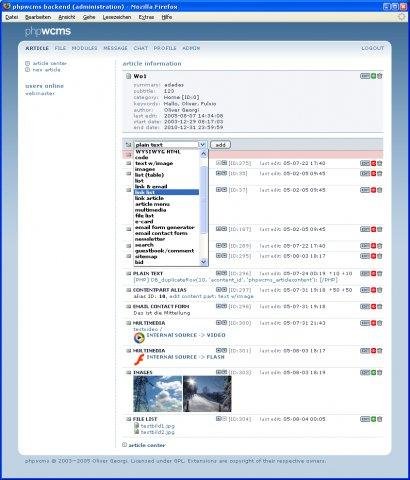Screen dimensions: 410x480
Task: Open 'new article' in left sidebar
Action: pos(46,70)
